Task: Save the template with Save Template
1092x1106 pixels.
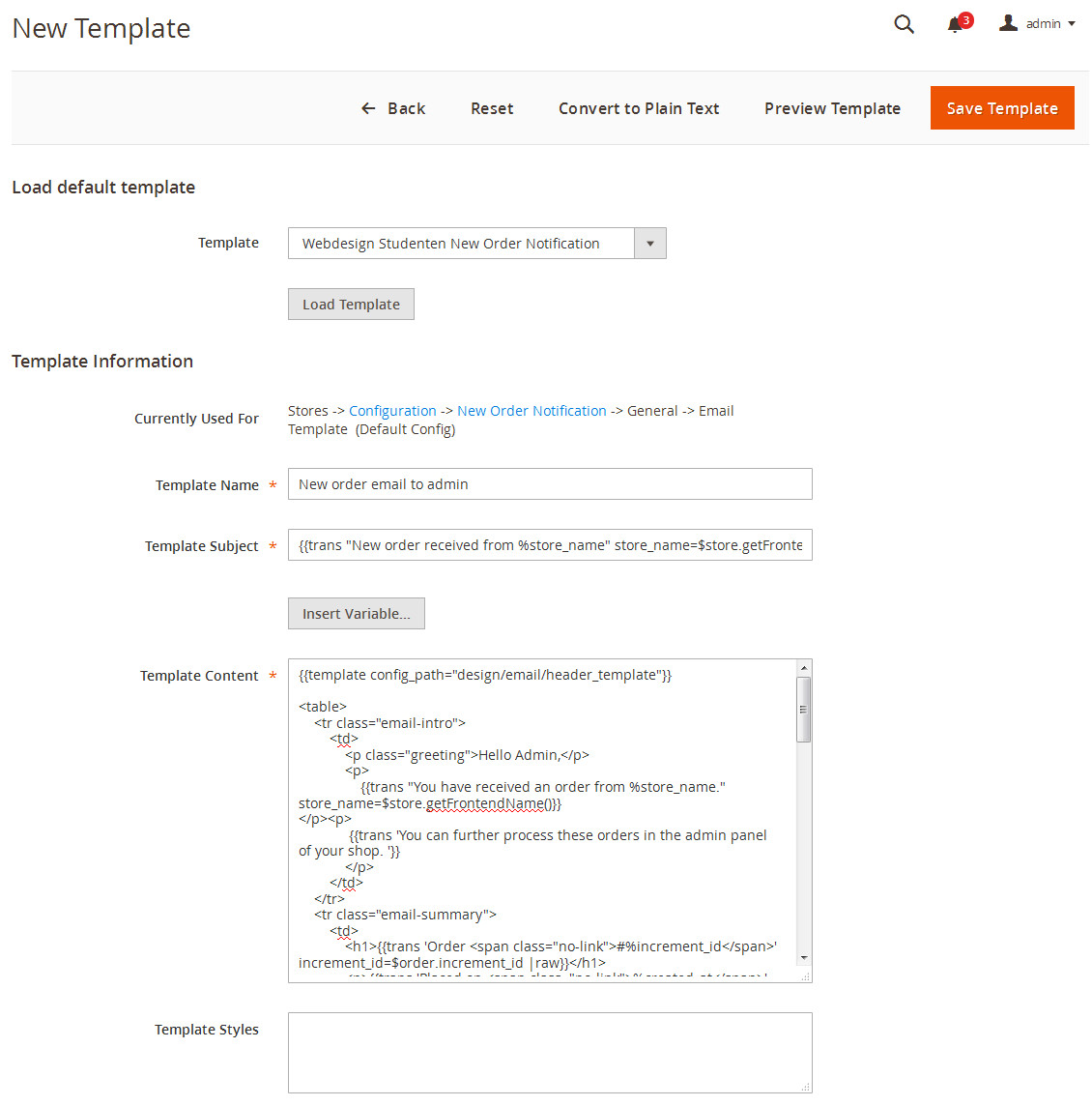Action: click(x=1002, y=108)
